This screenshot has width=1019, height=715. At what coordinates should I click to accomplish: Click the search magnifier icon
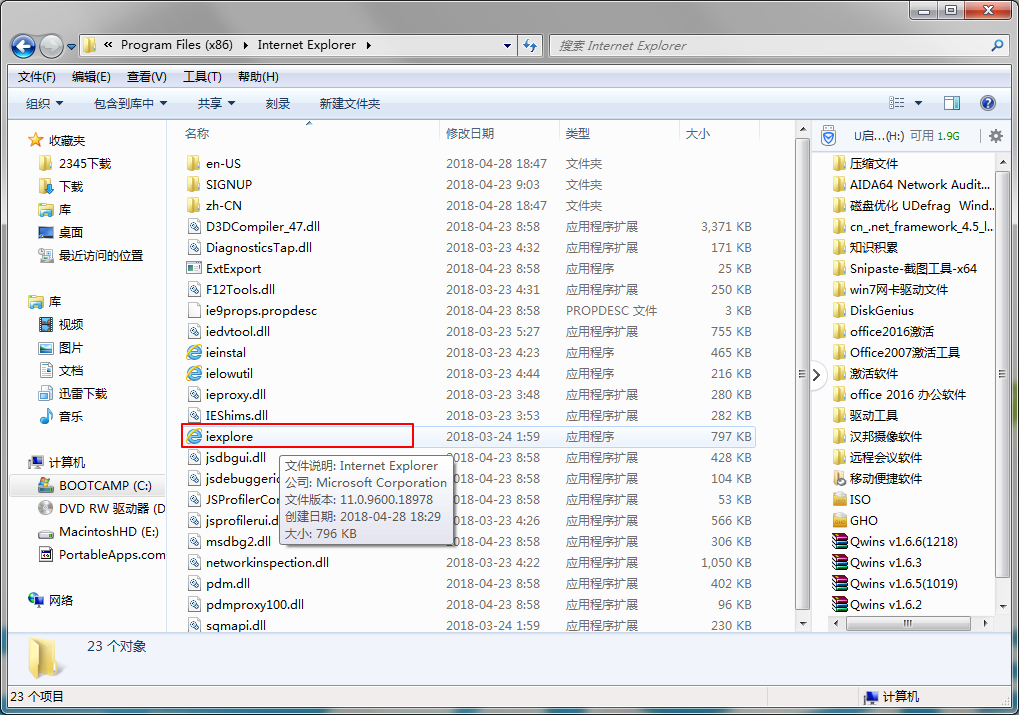(997, 46)
